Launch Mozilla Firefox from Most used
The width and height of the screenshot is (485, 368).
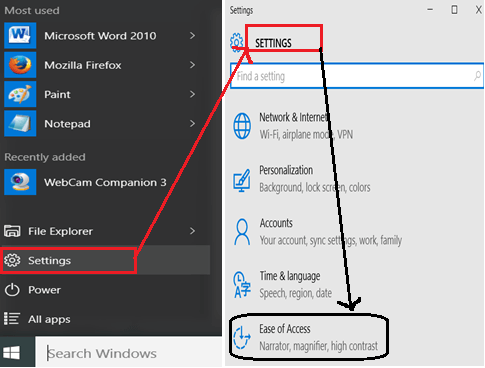(x=100, y=65)
